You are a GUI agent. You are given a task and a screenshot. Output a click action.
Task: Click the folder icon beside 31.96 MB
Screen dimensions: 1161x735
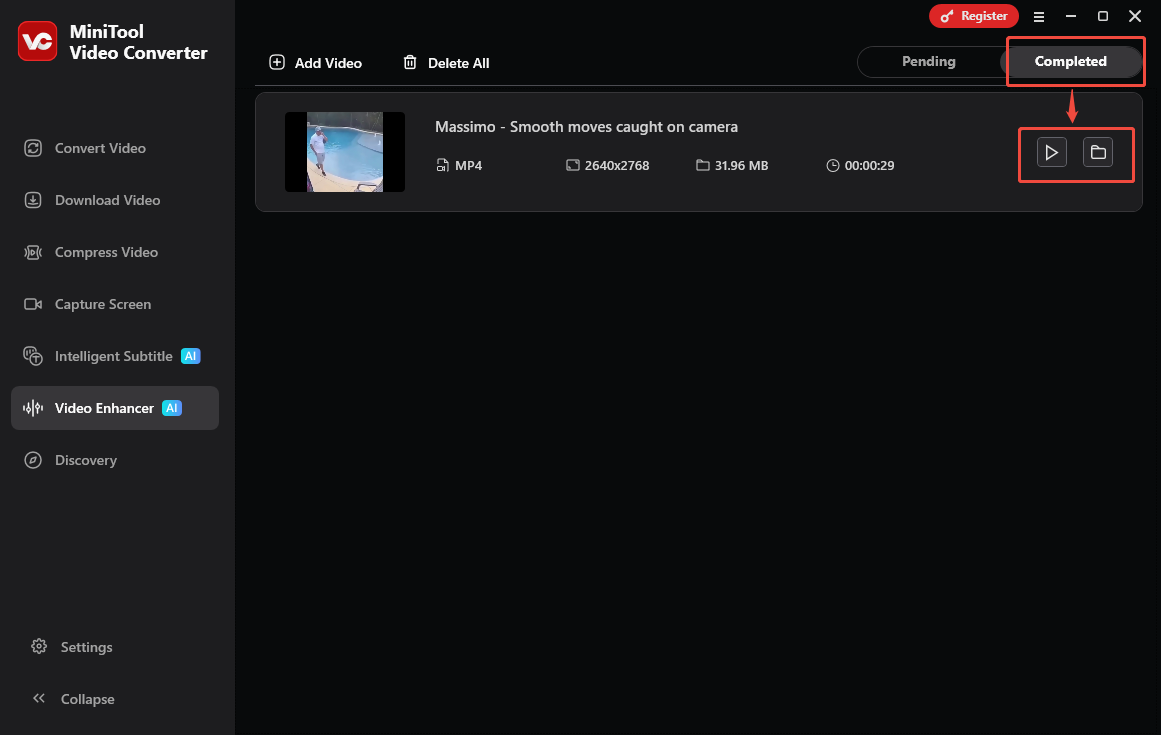point(703,165)
